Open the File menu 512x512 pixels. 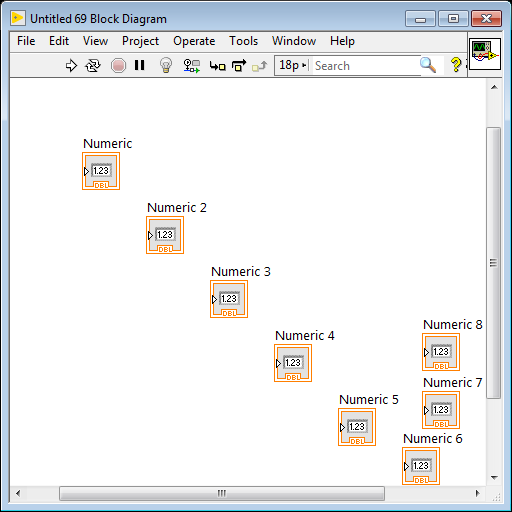[x=26, y=41]
